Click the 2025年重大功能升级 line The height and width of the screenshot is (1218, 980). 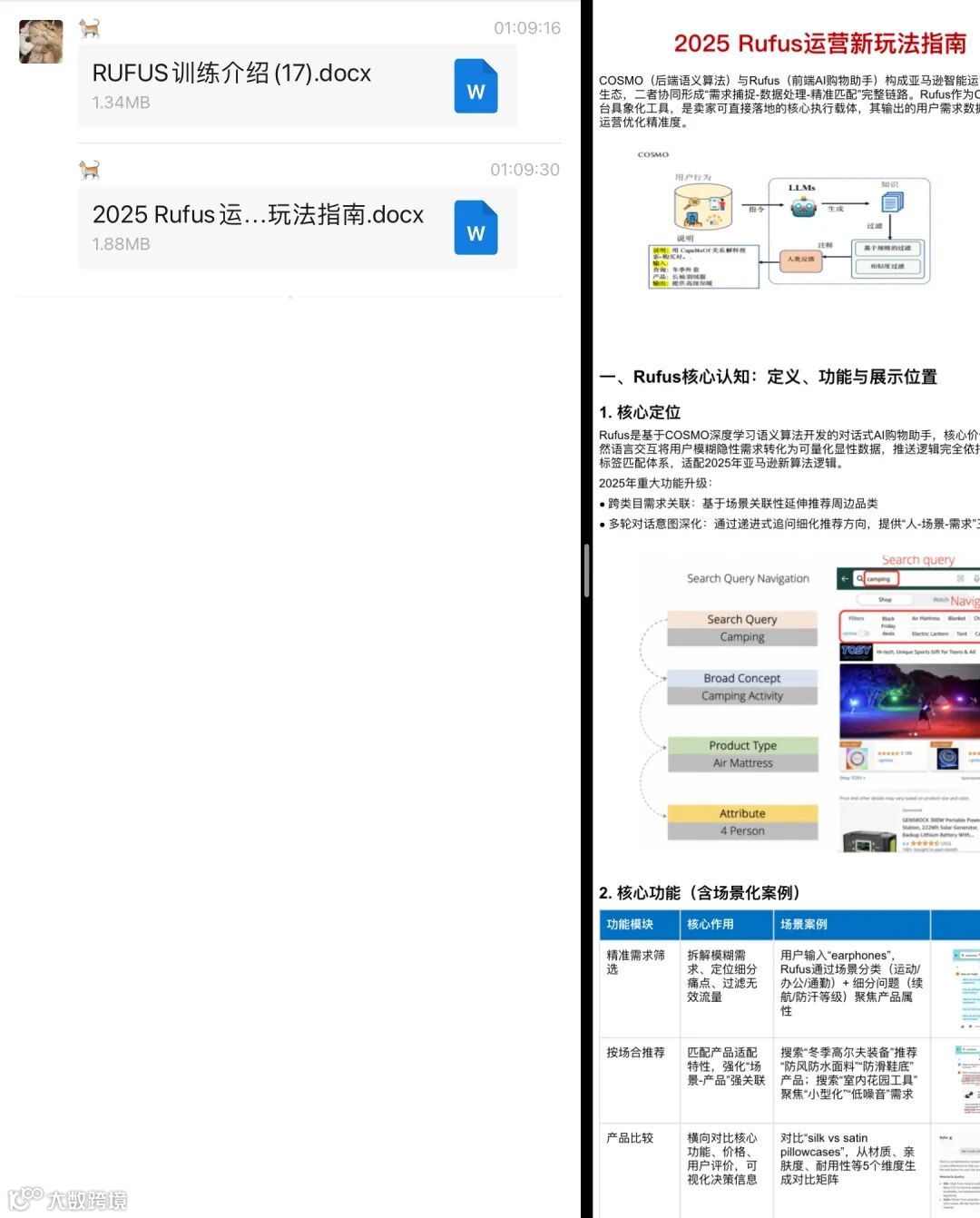tap(656, 483)
